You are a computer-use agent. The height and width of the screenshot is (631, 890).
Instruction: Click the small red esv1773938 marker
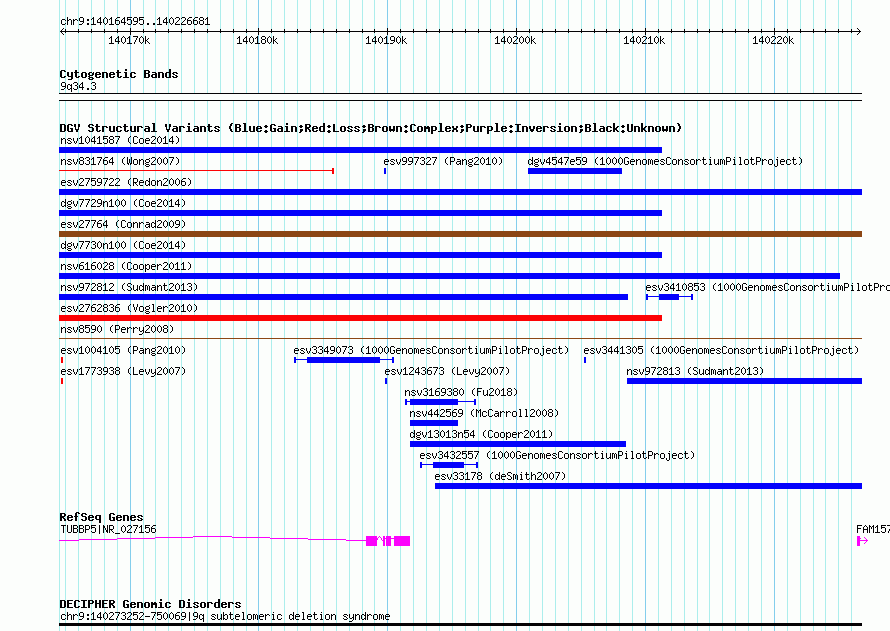[x=62, y=381]
